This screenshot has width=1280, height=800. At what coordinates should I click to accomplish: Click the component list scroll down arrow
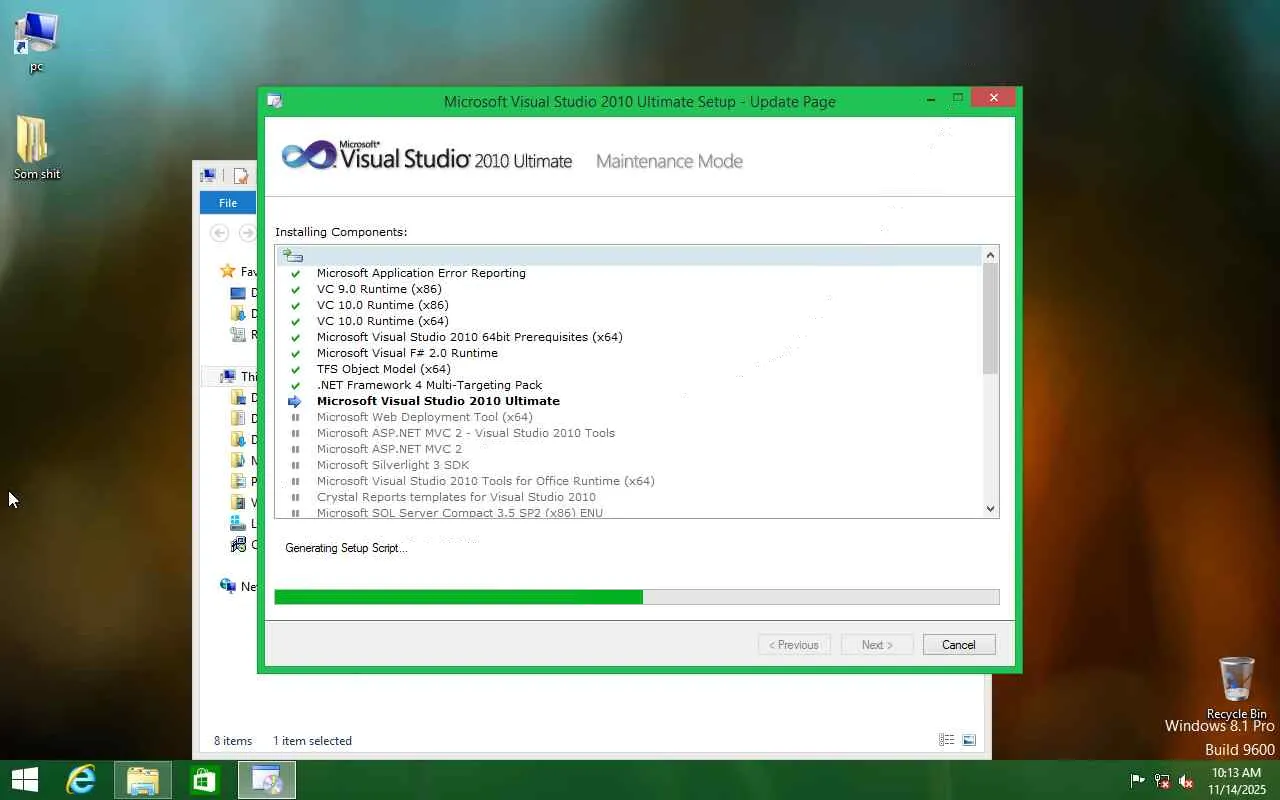[991, 508]
